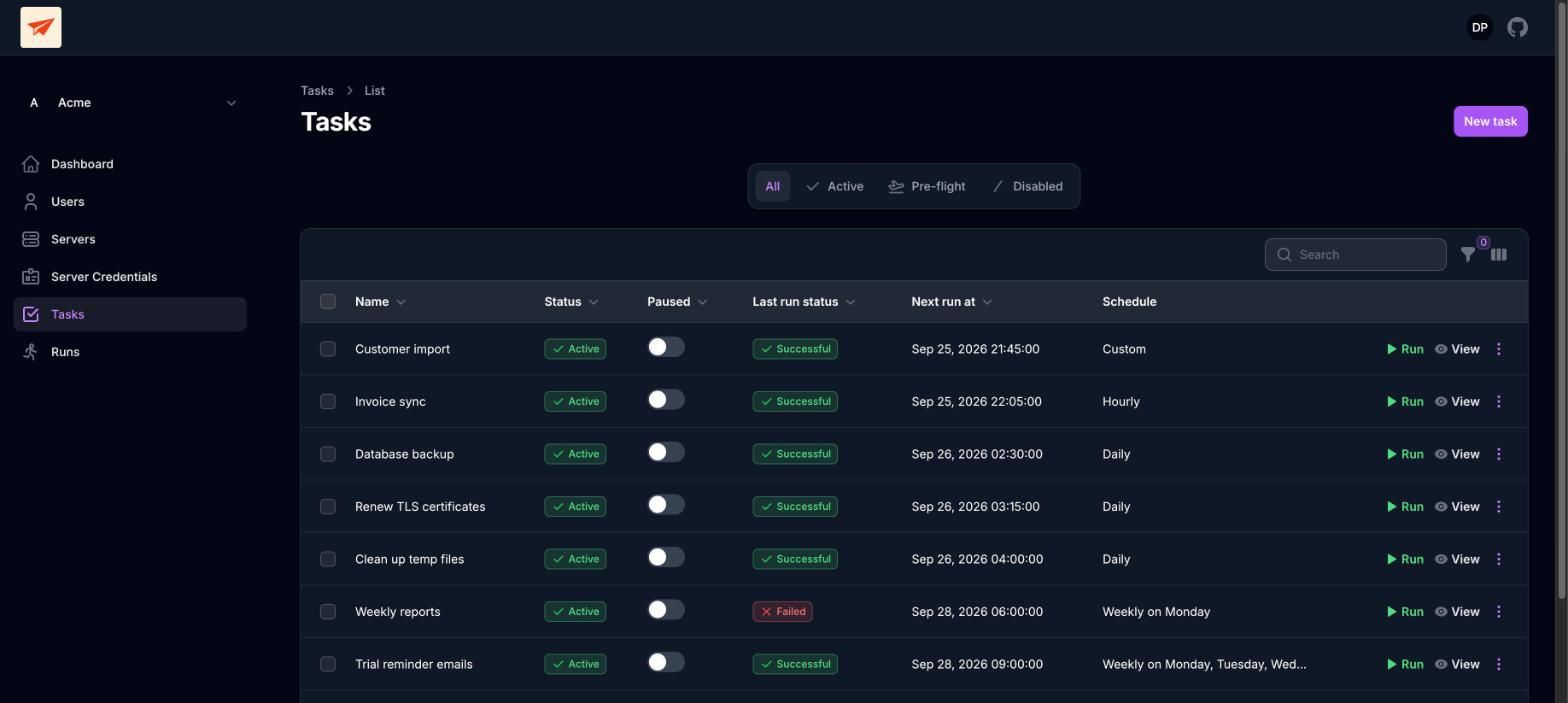
Task: Toggle Paused switch for Renew TLS certificates
Action: (666, 505)
